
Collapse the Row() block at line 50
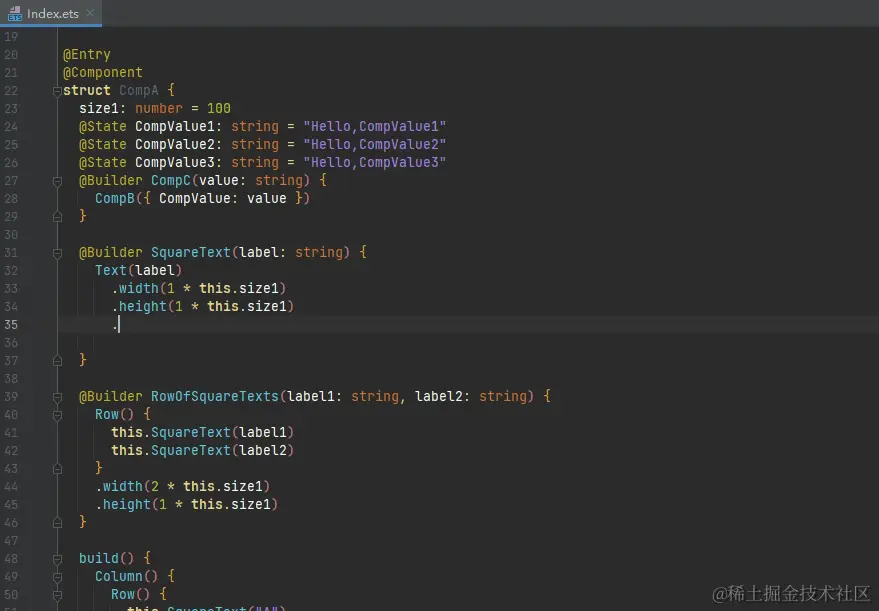pyautogui.click(x=57, y=595)
